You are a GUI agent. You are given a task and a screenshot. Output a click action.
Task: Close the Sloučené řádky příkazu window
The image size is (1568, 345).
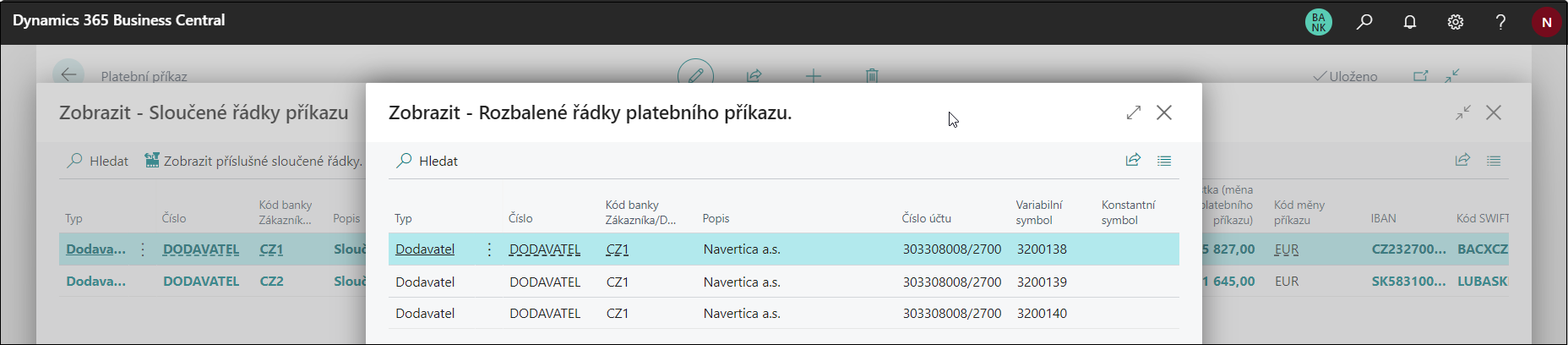(x=1494, y=112)
